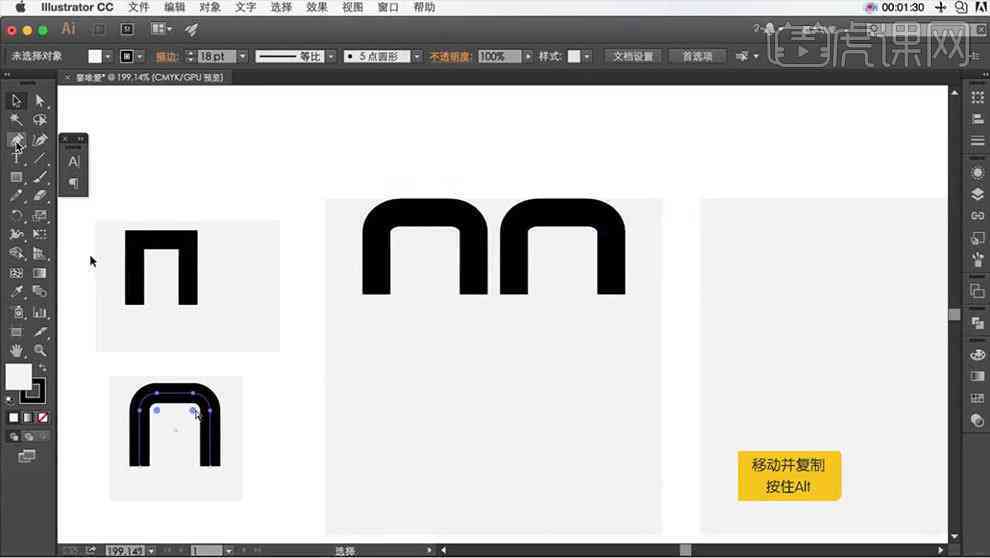Open the fill color dropdown arrow

pos(108,57)
